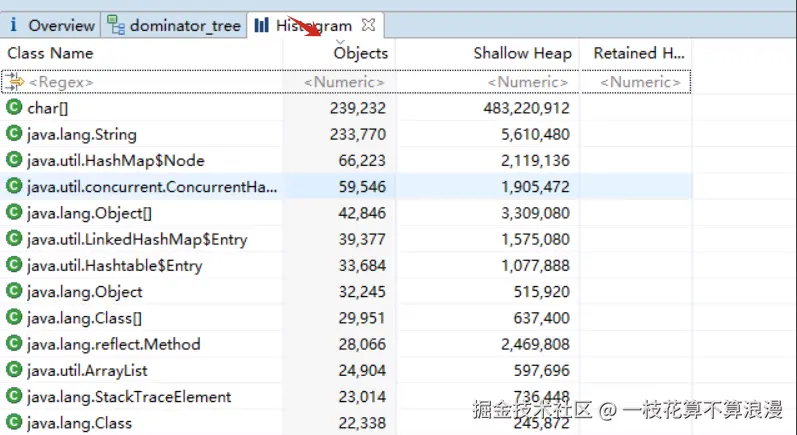Click the class icon for java.lang.String
Image resolution: width=797 pixels, height=435 pixels.
14,134
